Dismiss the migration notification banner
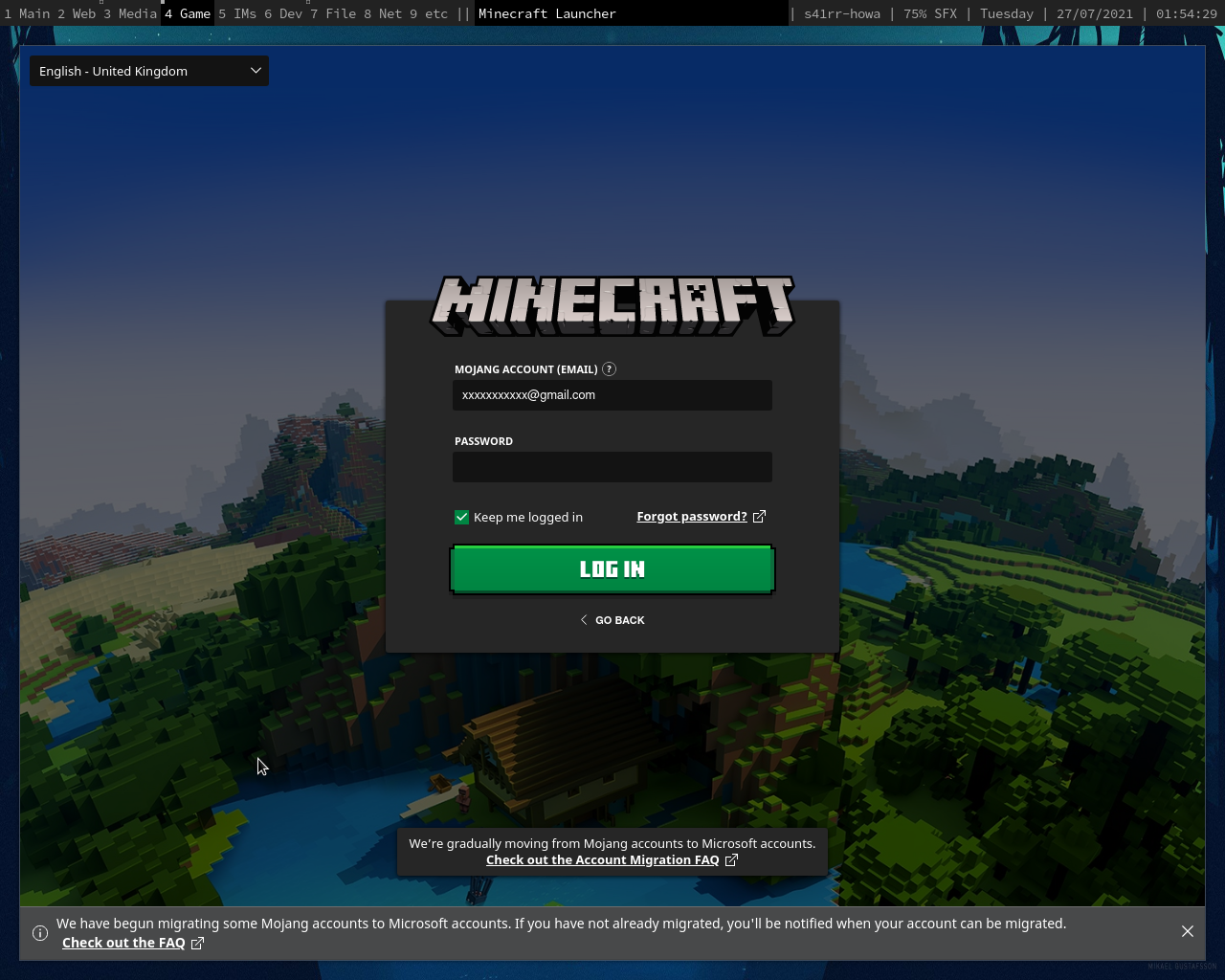Image resolution: width=1225 pixels, height=980 pixels. point(1188,931)
